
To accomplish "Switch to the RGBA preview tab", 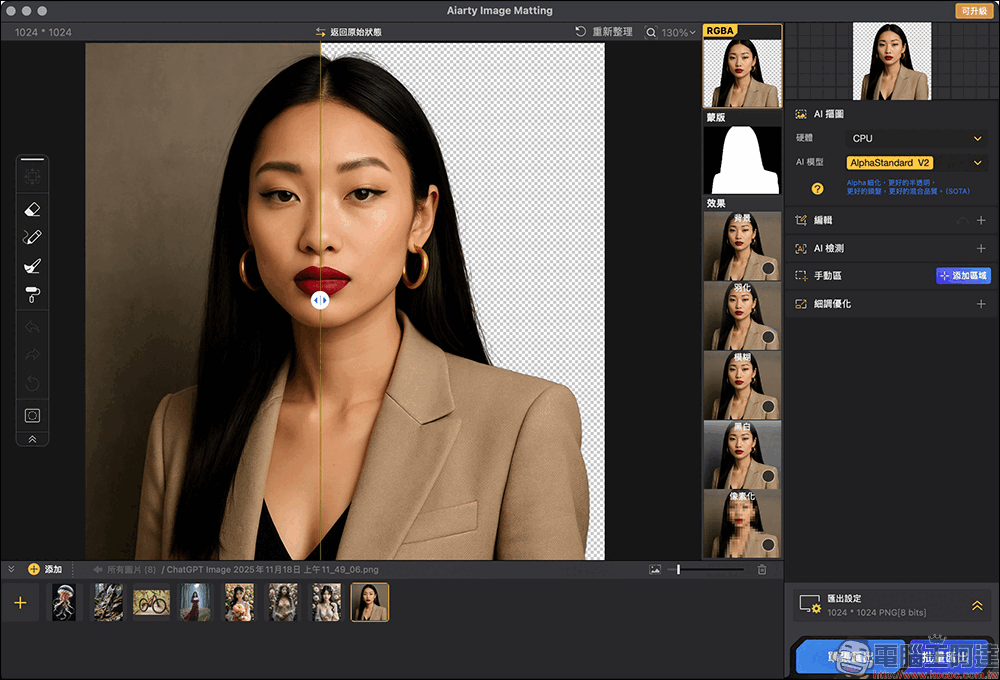I will click(x=740, y=30).
